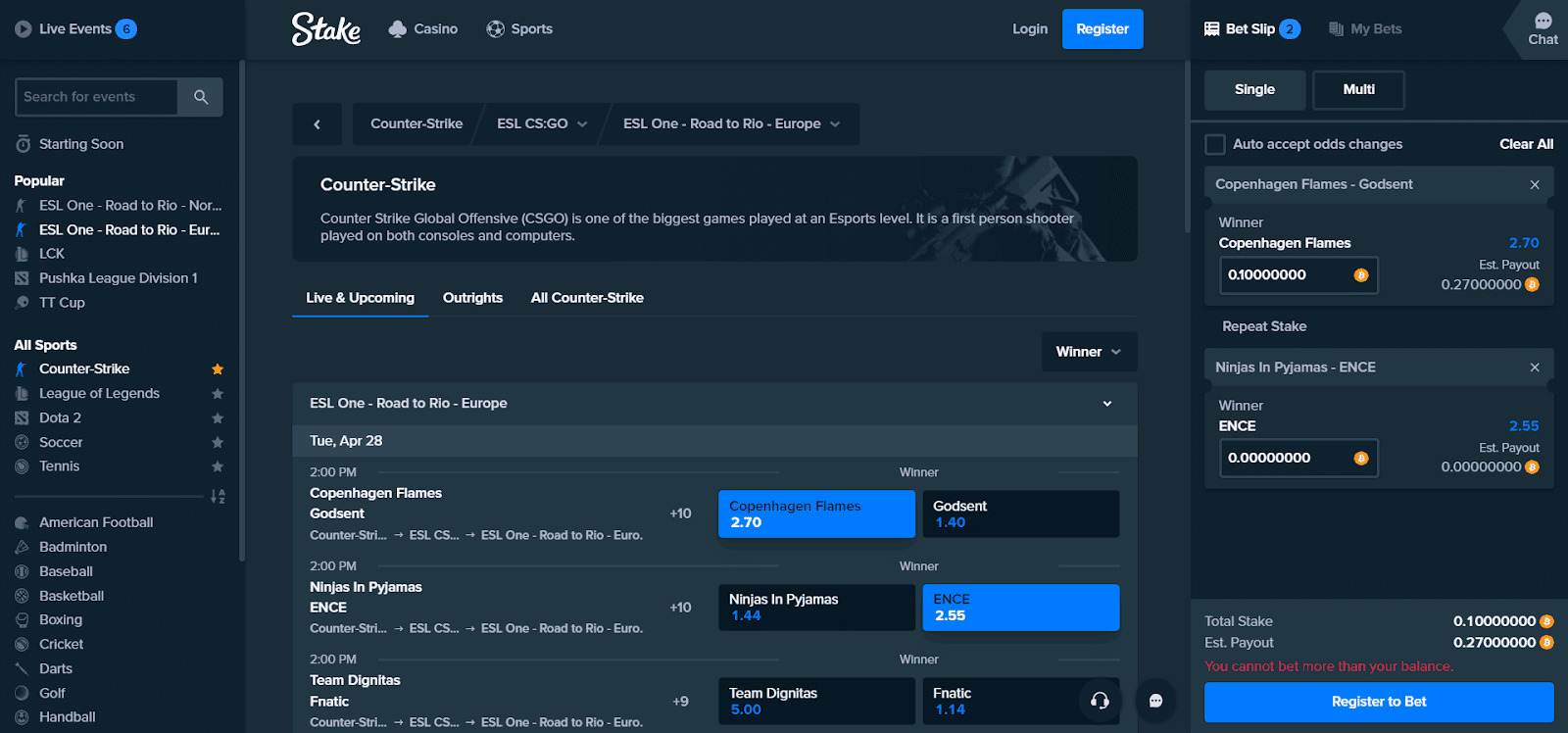Enable Auto accept odds changes checkbox

pyautogui.click(x=1215, y=144)
